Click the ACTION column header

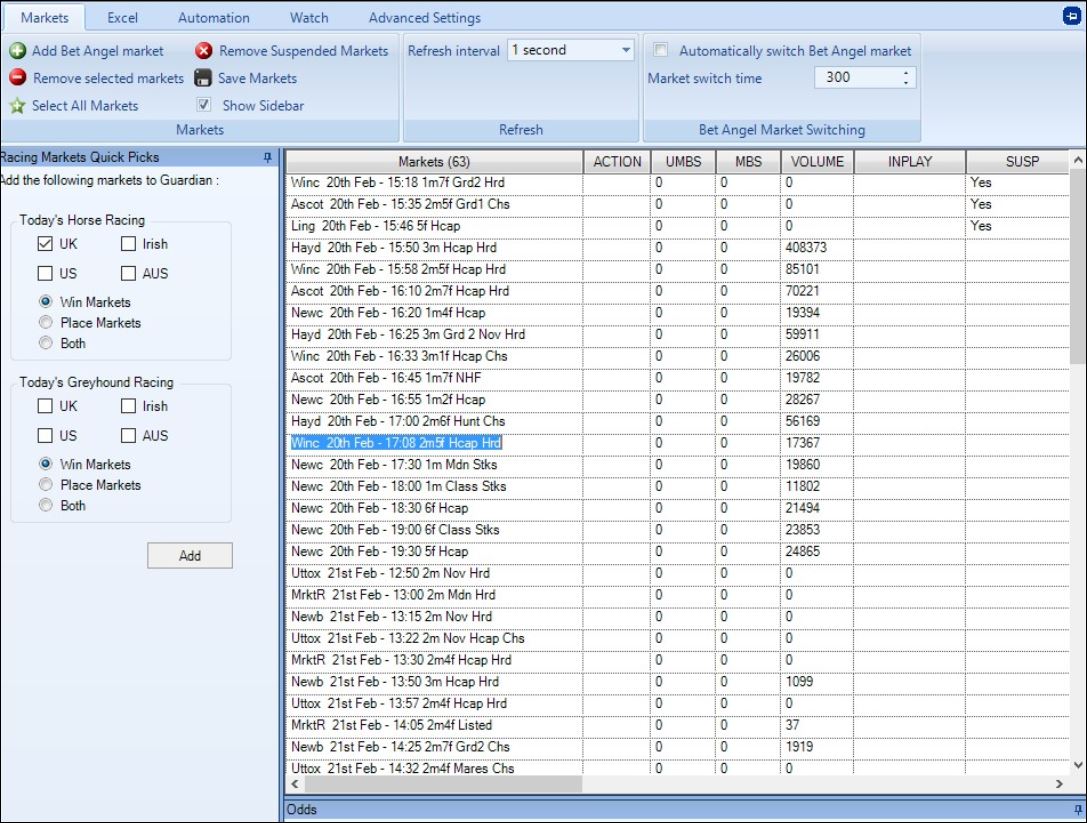617,162
